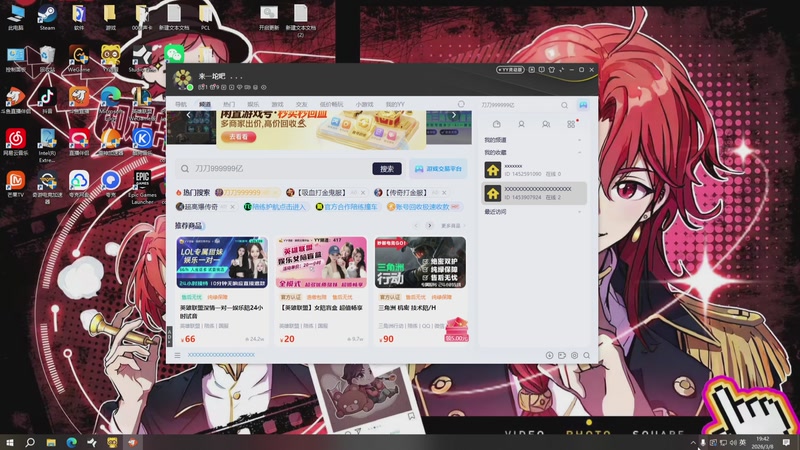Open File Explorer from the taskbar
Viewport: 800px width, 450px height.
(51, 442)
